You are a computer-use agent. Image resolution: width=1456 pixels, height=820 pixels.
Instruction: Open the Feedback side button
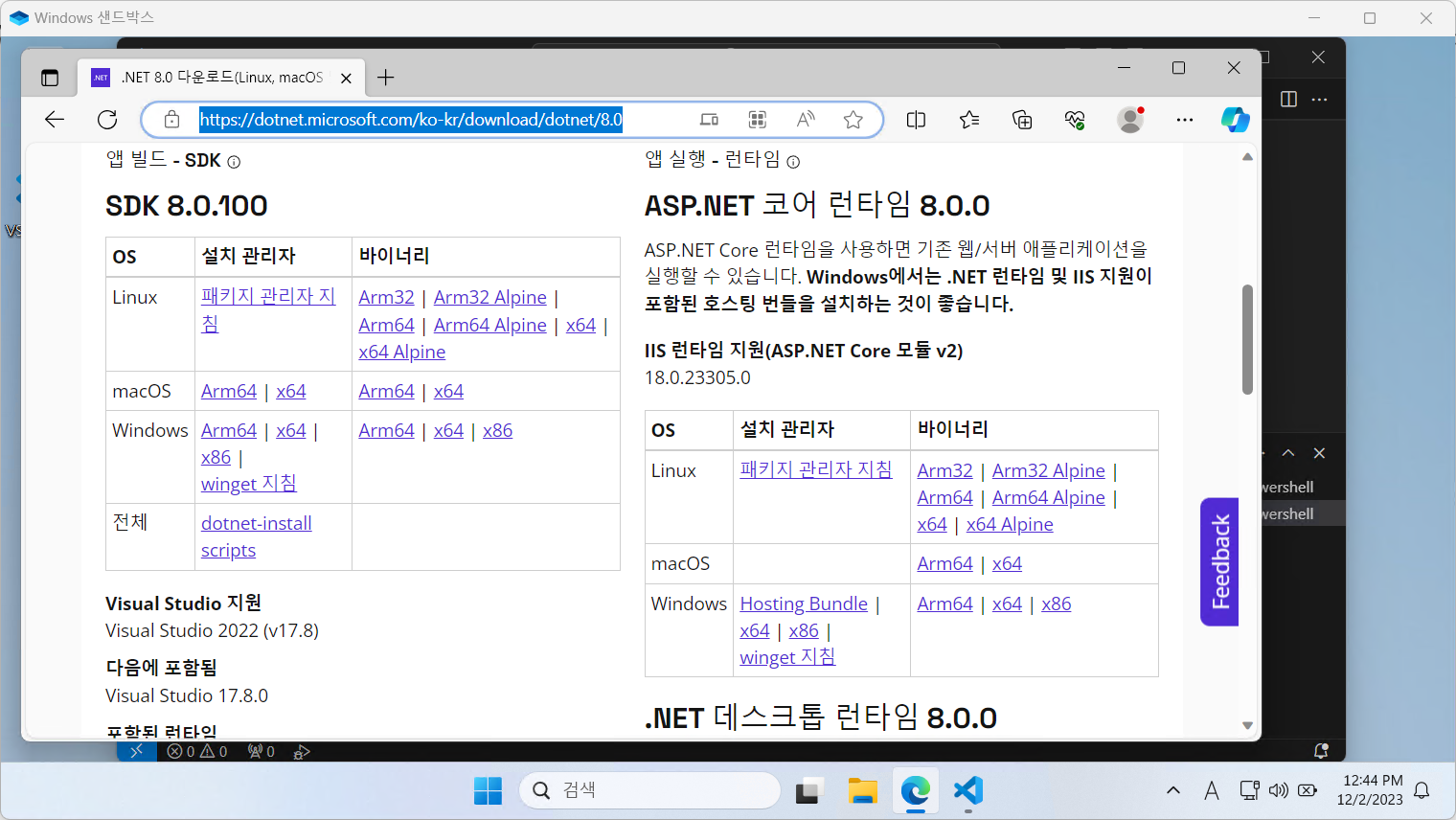(1219, 562)
